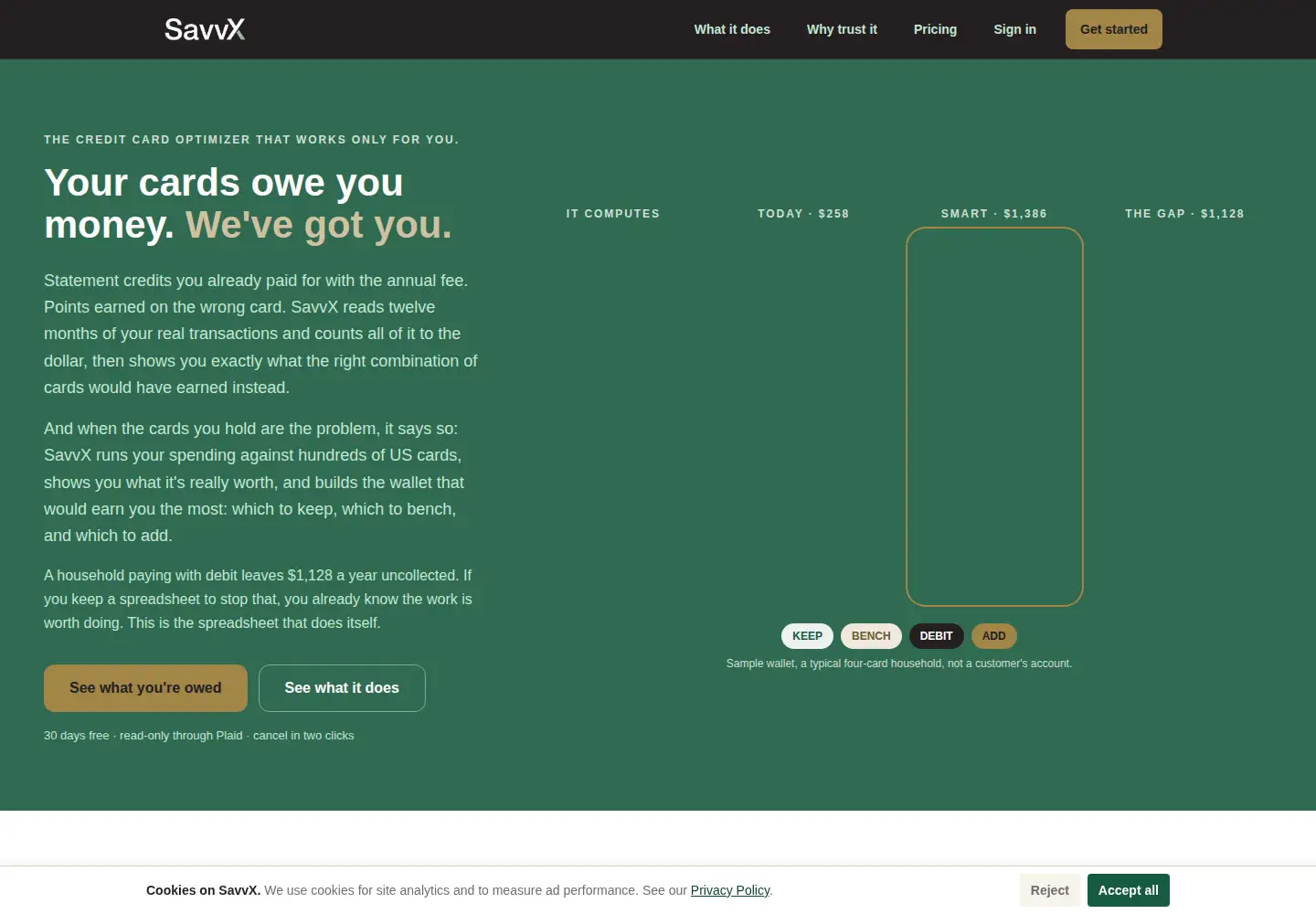
Task: Click See what you're owed button
Action: point(145,688)
